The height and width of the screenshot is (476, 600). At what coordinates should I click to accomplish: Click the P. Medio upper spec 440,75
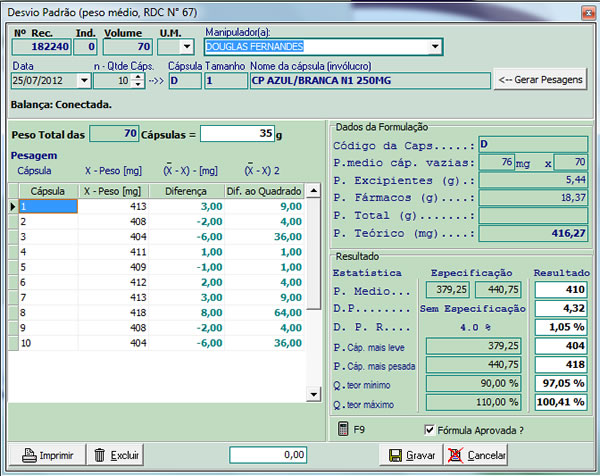tap(497, 290)
